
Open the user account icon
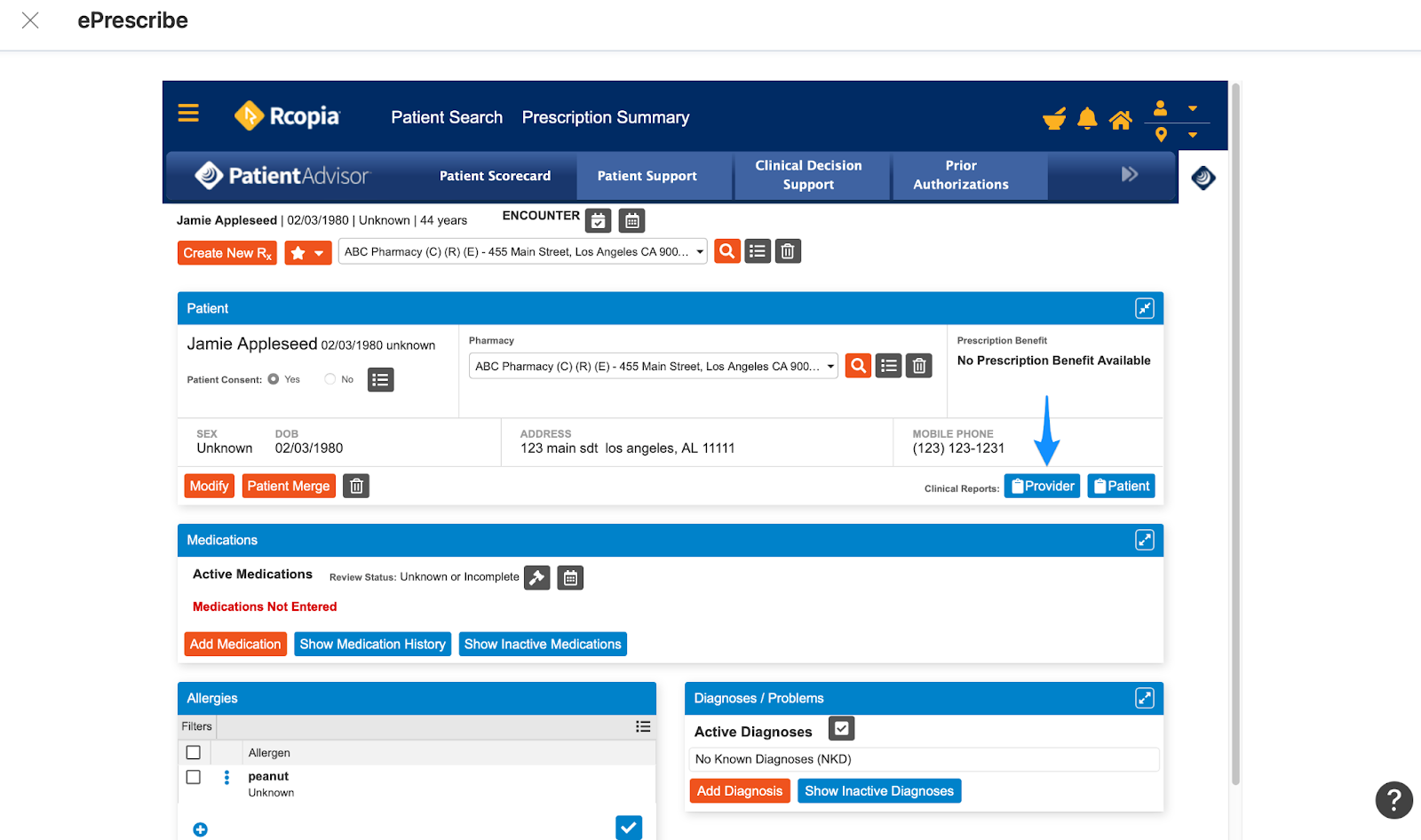pos(1160,108)
